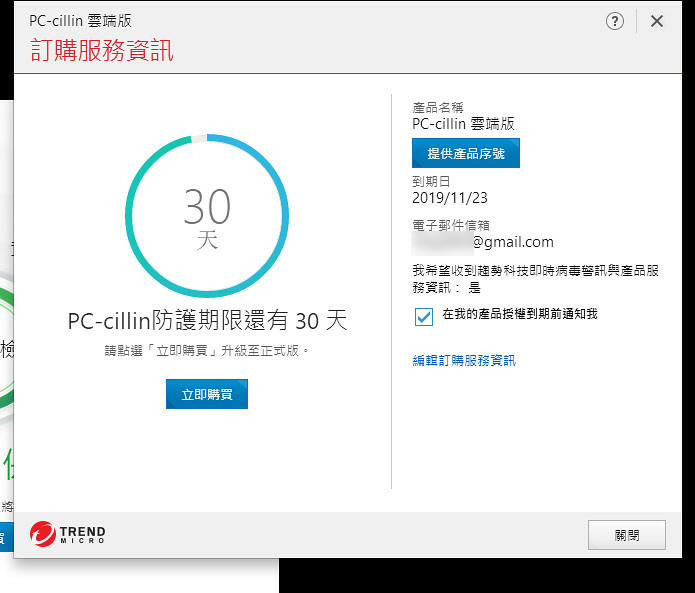
Task: Open the help question mark icon
Action: (614, 21)
